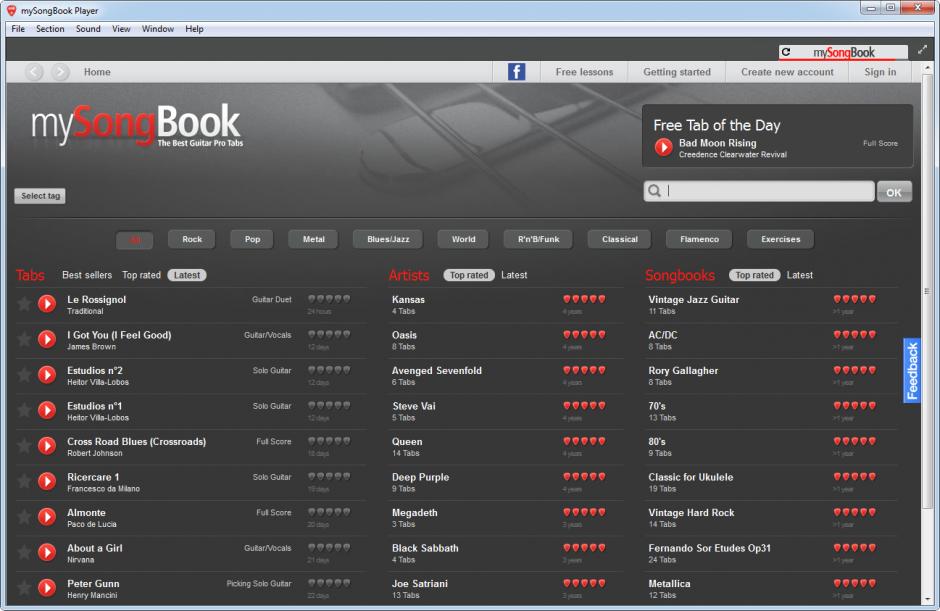Reload page via refresh icon
Viewport: 940px width, 611px height.
click(x=786, y=52)
